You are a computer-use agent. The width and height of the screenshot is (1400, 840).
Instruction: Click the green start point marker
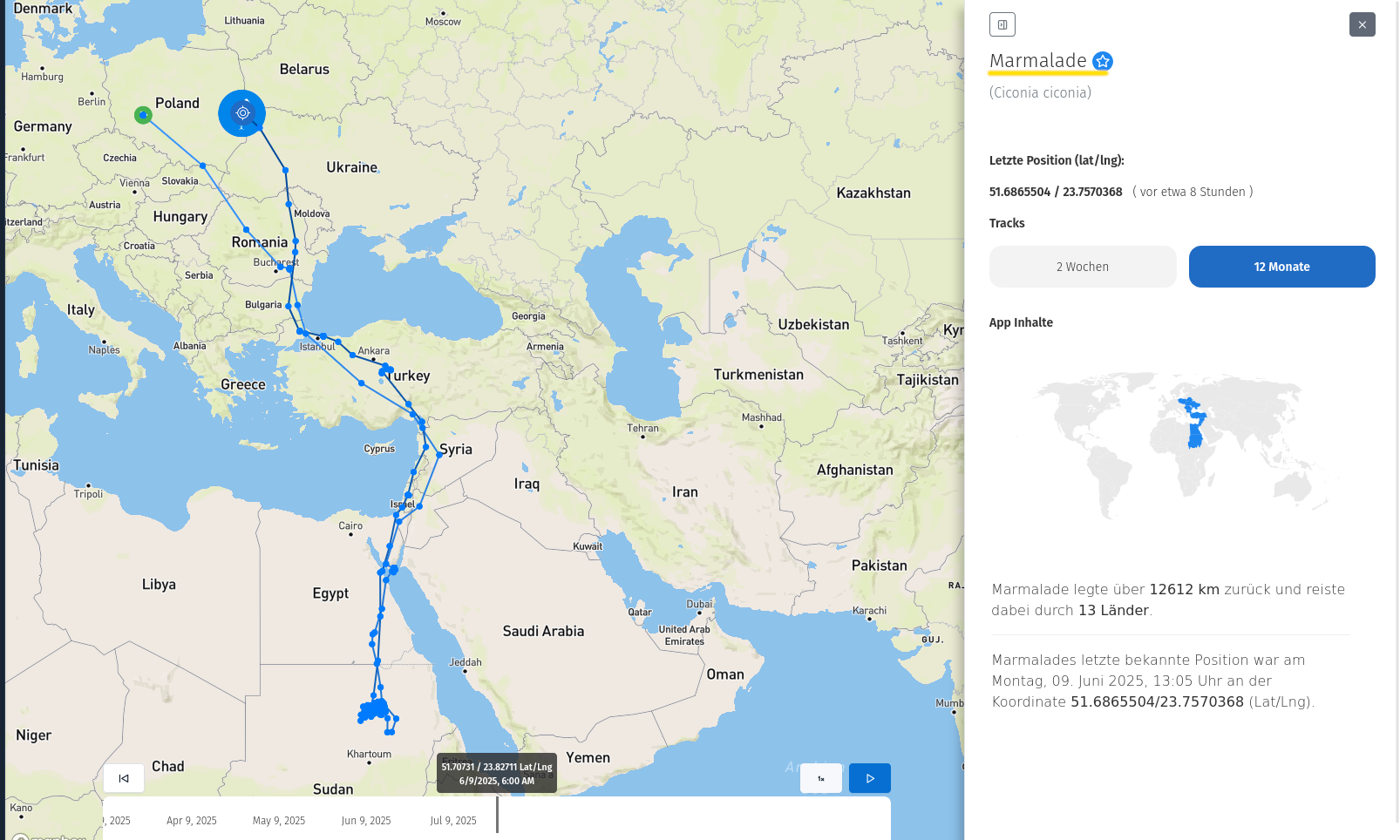[143, 115]
